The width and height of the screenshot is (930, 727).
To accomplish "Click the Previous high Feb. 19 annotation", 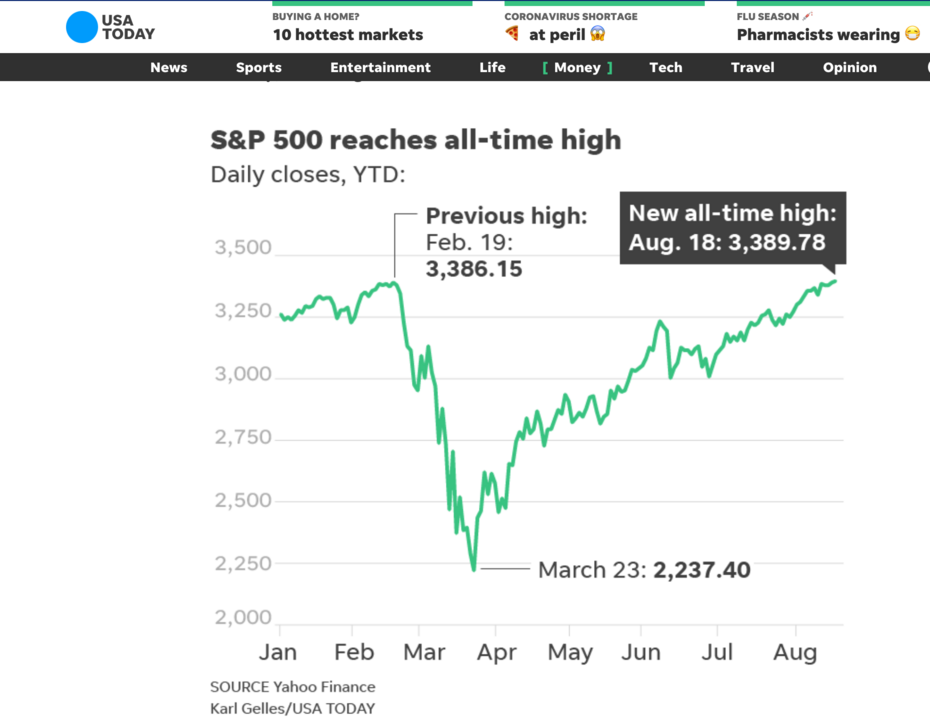I will (506, 242).
